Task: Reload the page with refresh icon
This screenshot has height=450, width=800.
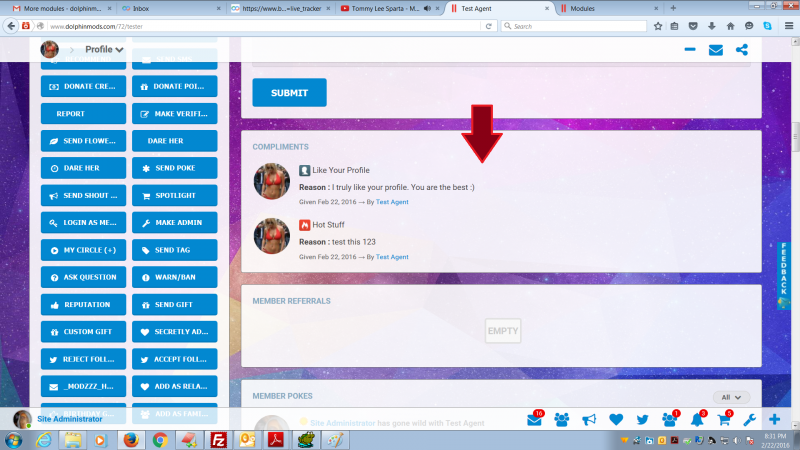Action: [488, 26]
